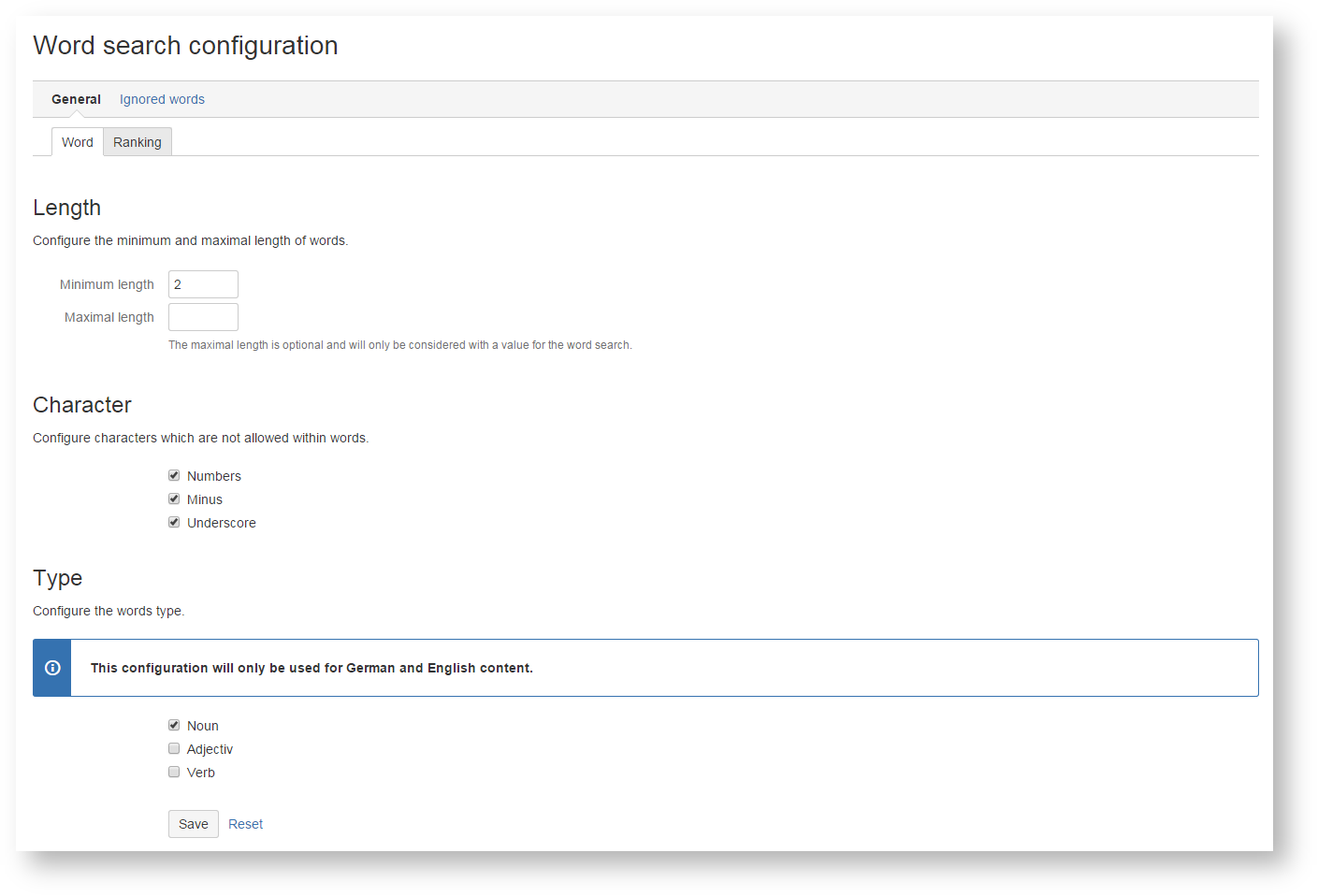Click the Minimum length label
This screenshot has width=1318, height=896.
(107, 284)
